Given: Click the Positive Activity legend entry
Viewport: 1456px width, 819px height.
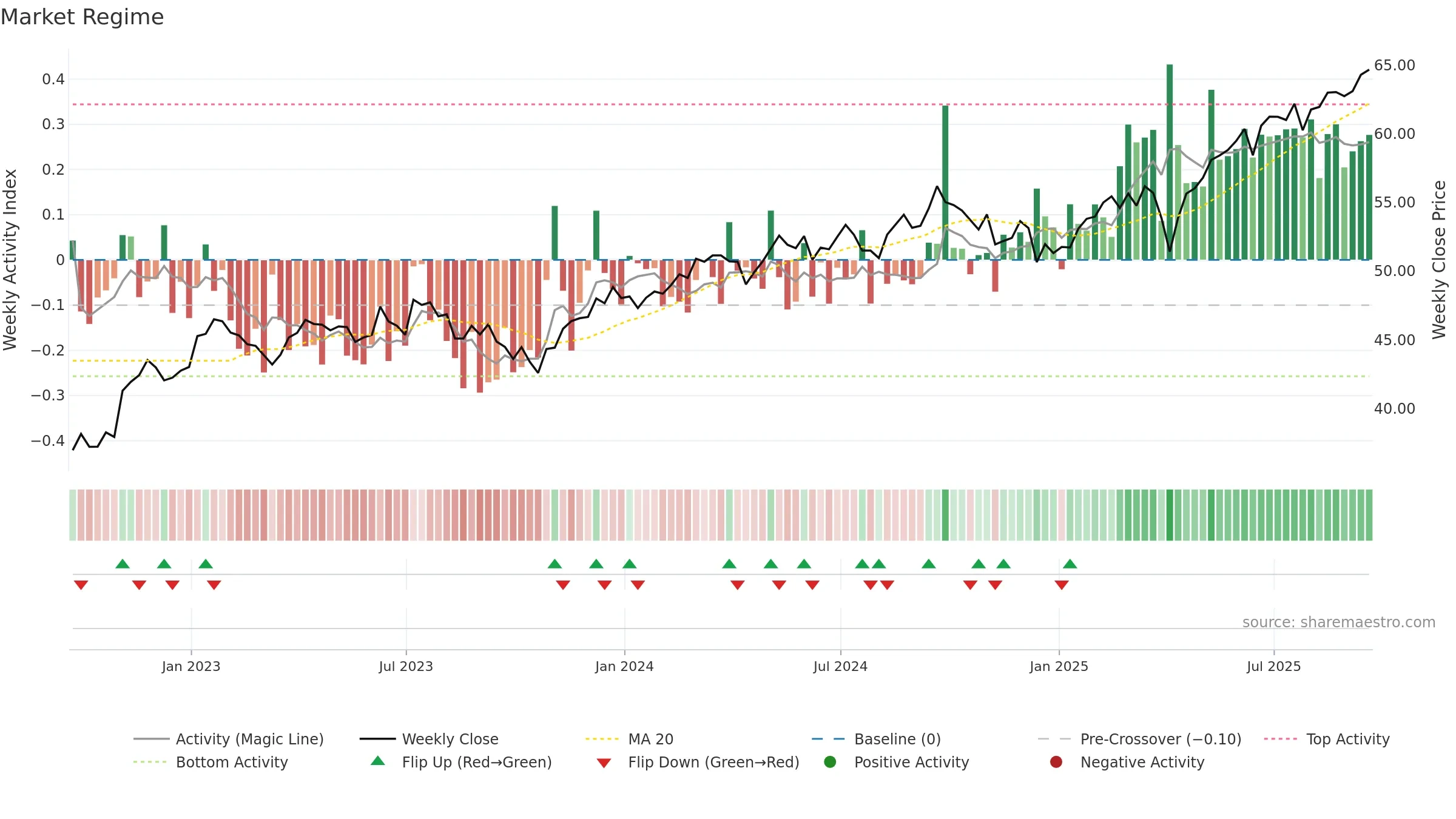Looking at the screenshot, I should coord(897,762).
